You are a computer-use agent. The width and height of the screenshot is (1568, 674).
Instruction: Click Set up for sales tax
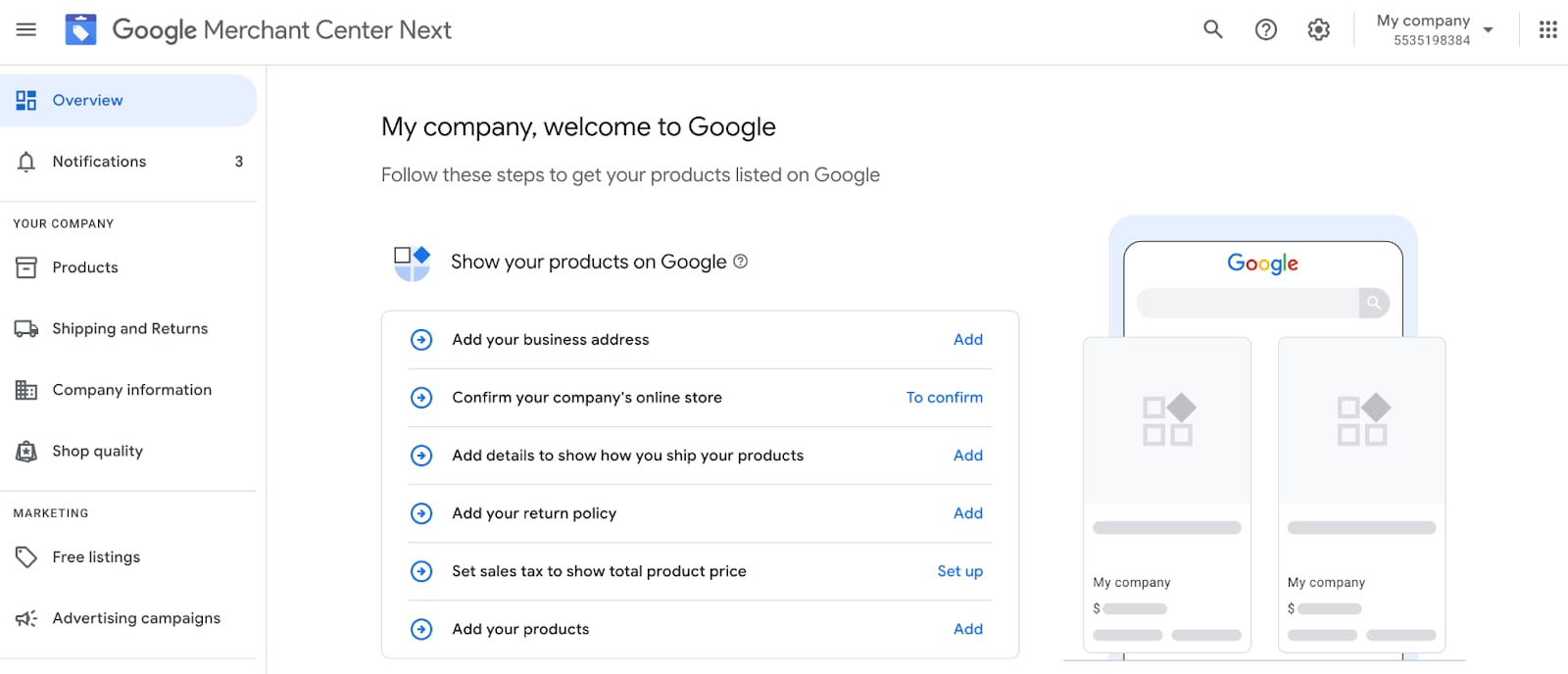[959, 571]
